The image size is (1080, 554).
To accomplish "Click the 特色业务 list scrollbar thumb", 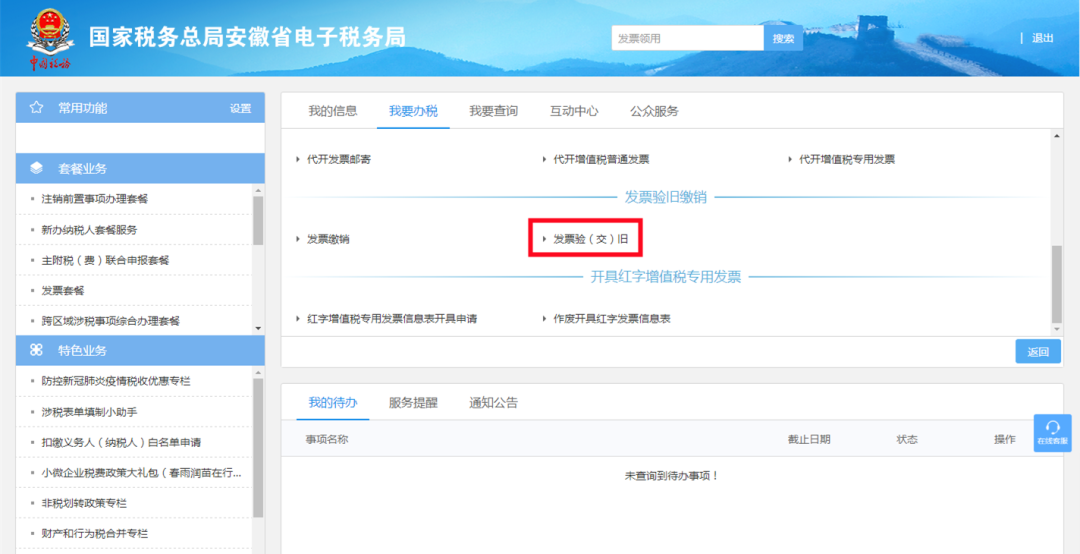I will coord(258,448).
